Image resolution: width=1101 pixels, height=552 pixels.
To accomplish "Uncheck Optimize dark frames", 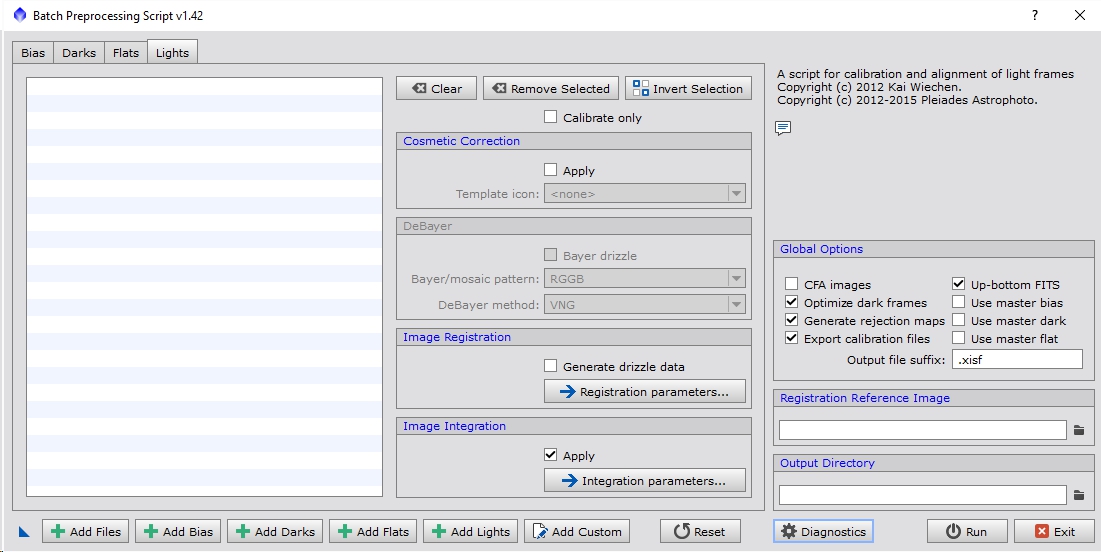I will point(791,302).
